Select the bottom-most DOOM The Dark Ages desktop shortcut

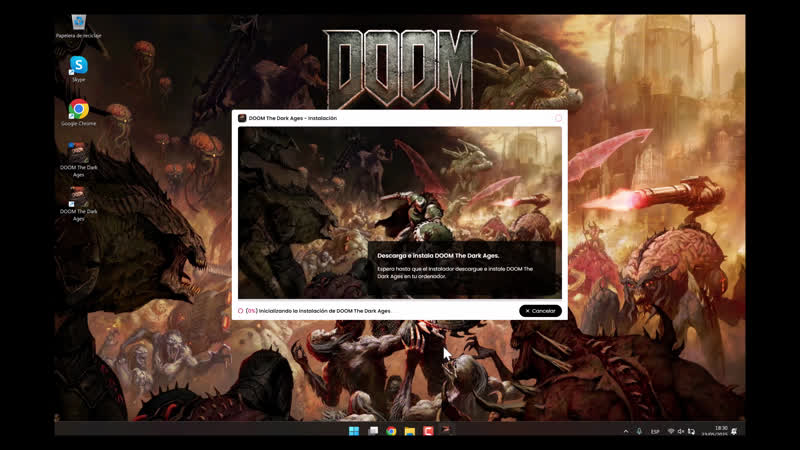point(78,204)
